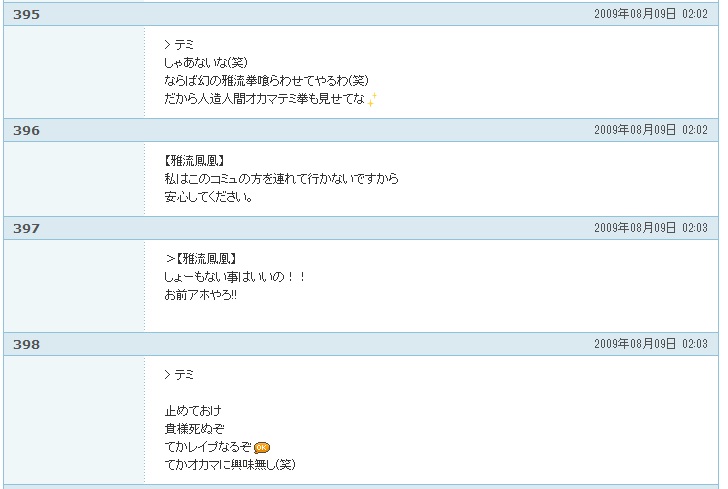Click the orange OK emoji in post 398

tap(263, 447)
